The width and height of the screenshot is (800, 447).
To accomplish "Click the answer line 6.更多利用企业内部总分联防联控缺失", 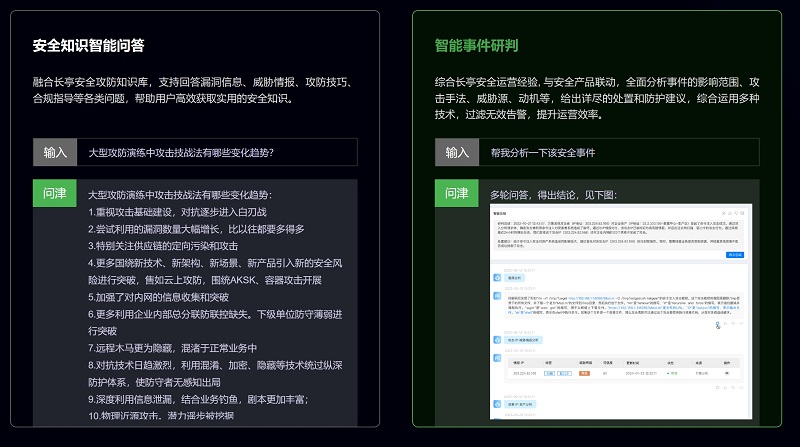I will pyautogui.click(x=215, y=322).
